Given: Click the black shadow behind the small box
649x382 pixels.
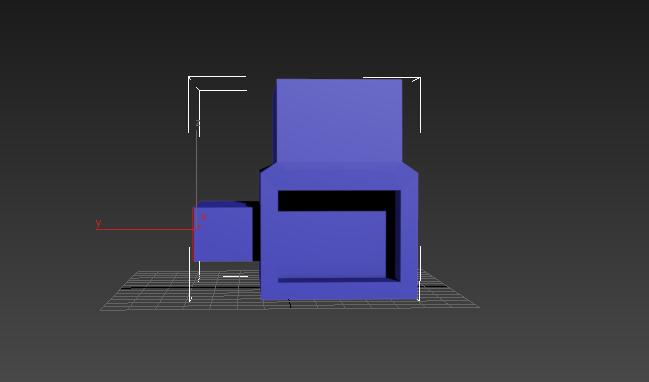Looking at the screenshot, I should click(256, 232).
